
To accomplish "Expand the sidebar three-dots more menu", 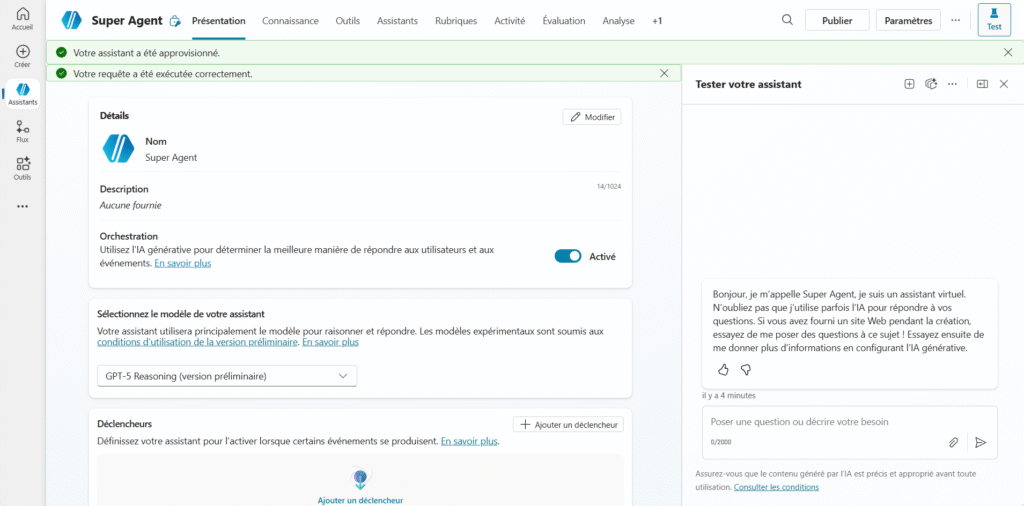I will (22, 206).
